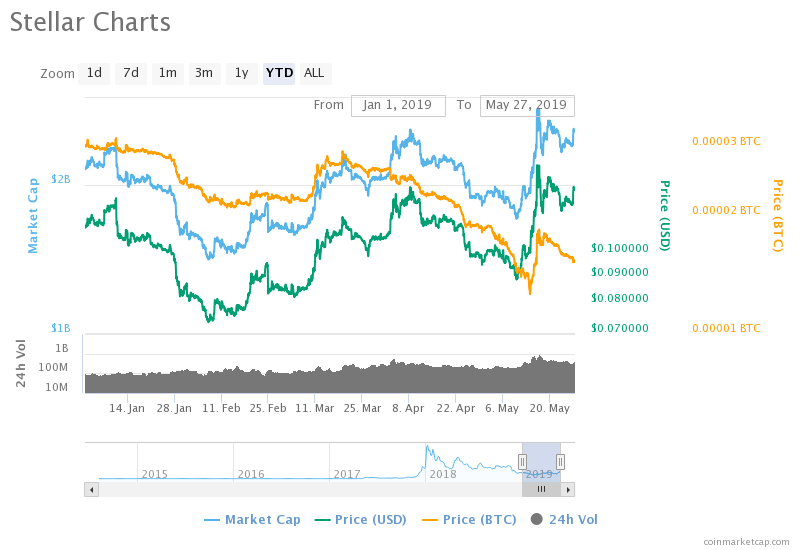This screenshot has height=550, width=800.
Task: Select the 3m zoom range
Action: [204, 73]
